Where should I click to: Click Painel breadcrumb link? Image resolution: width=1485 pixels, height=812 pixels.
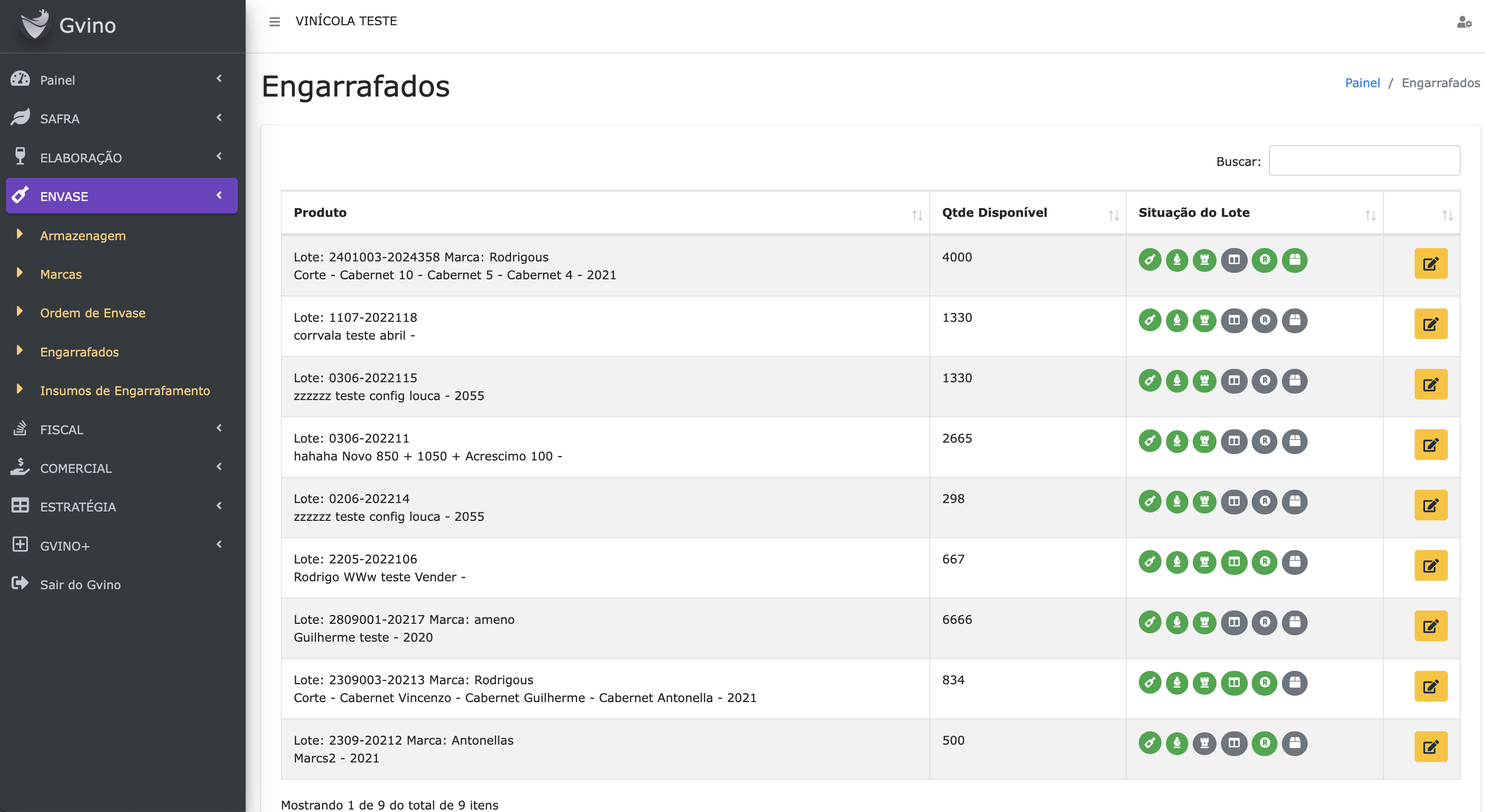pyautogui.click(x=1362, y=83)
